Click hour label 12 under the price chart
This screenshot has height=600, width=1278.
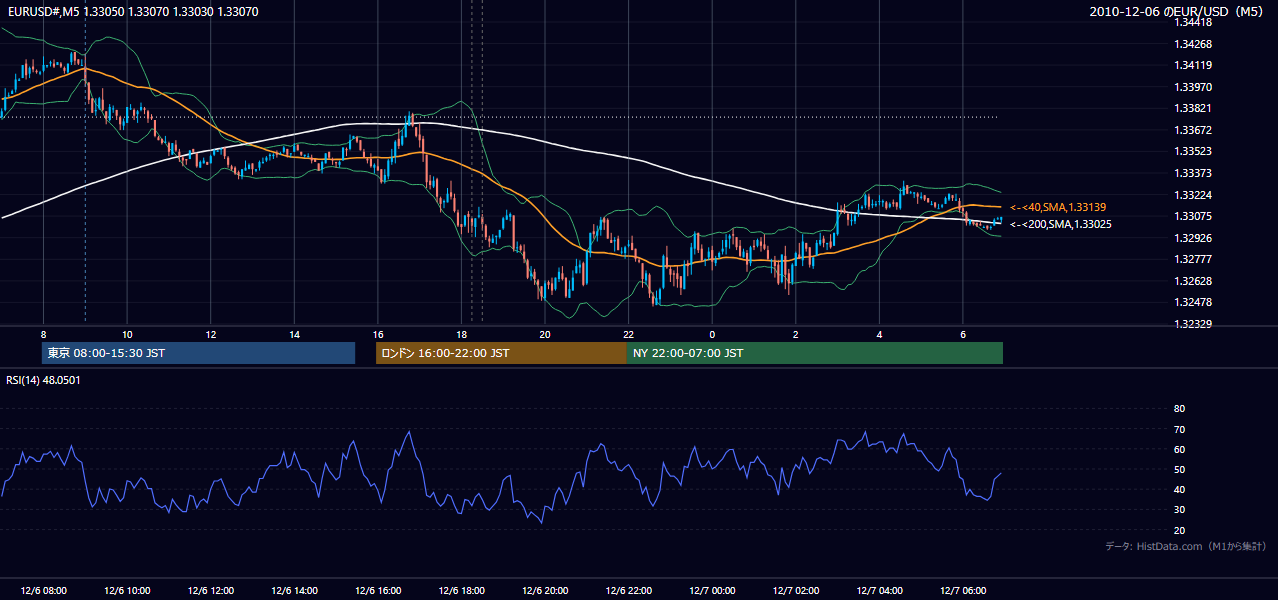pos(210,334)
